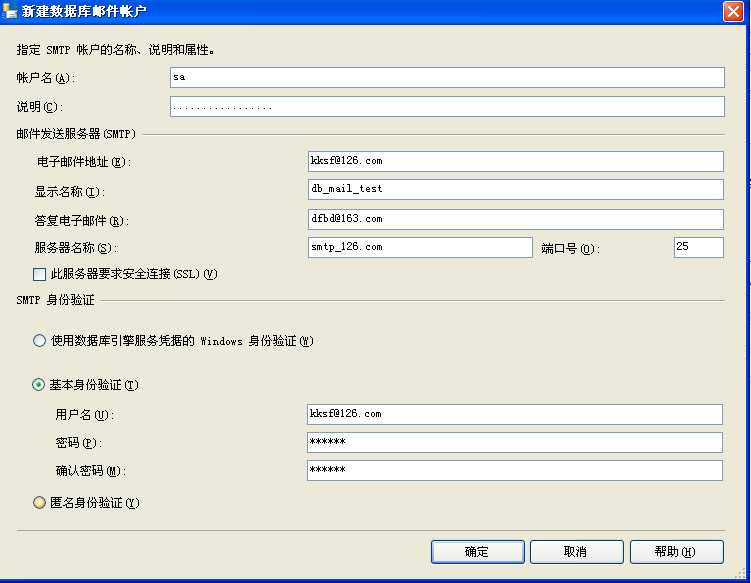Click the 服务器名称(S) label
This screenshot has height=583, width=751.
click(x=76, y=248)
